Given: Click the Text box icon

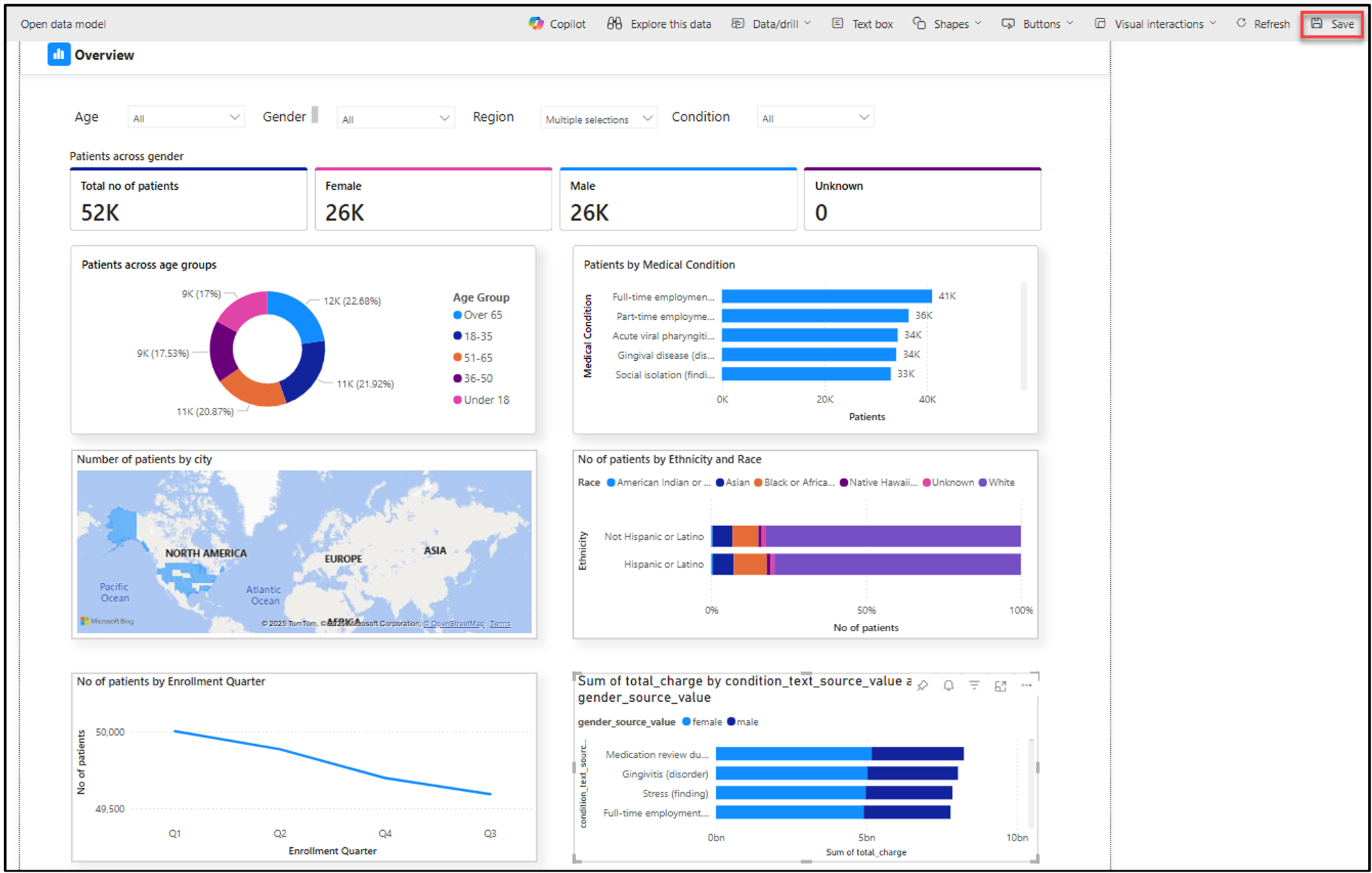Looking at the screenshot, I should [837, 23].
